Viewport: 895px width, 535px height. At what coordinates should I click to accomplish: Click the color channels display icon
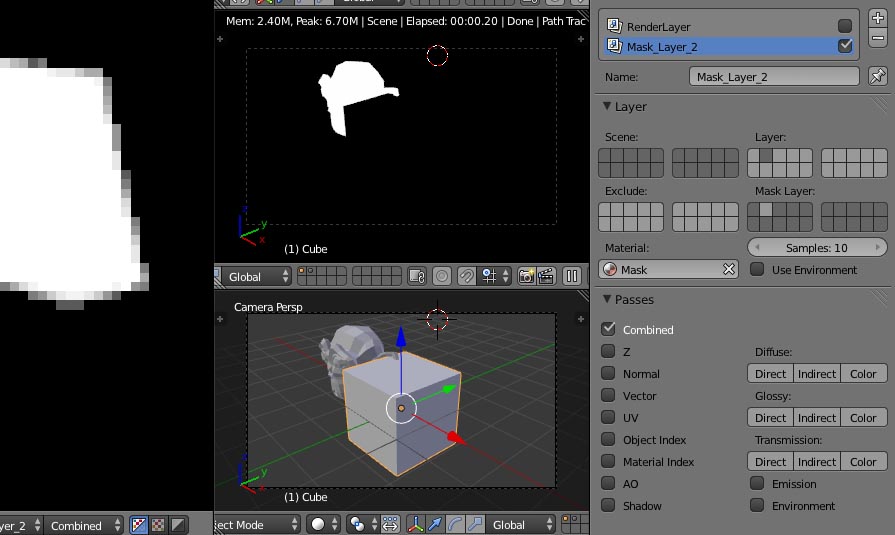pos(158,525)
